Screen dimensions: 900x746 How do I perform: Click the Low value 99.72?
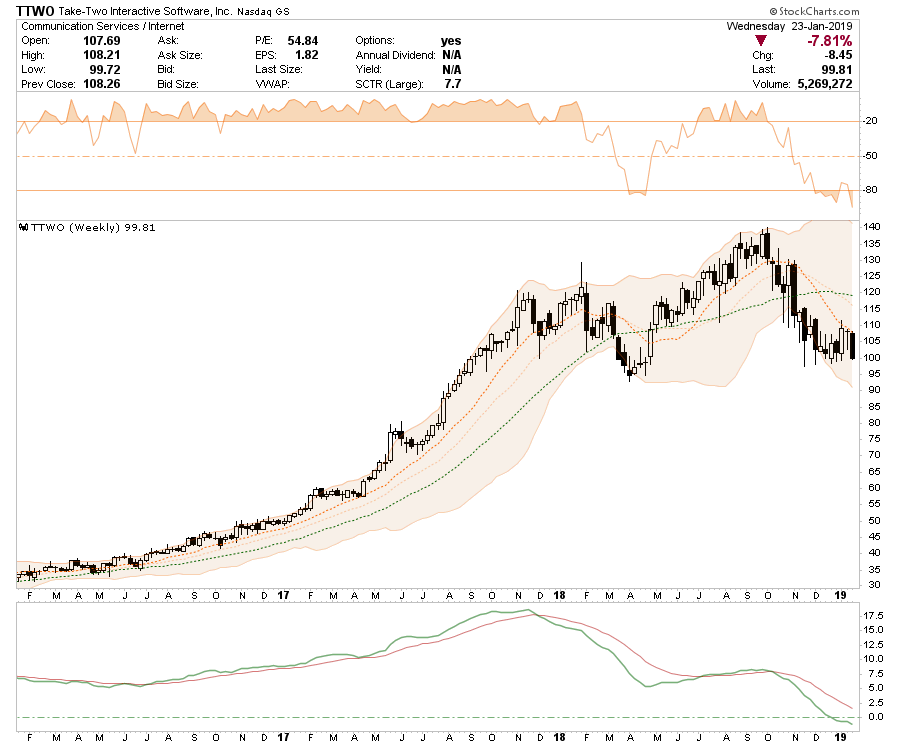pos(104,69)
